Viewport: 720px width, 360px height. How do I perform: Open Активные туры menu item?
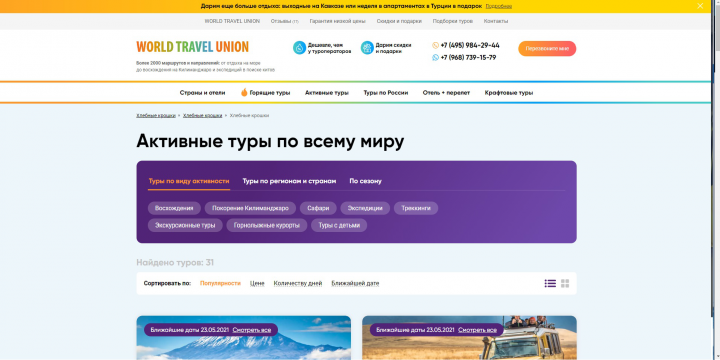pyautogui.click(x=326, y=93)
